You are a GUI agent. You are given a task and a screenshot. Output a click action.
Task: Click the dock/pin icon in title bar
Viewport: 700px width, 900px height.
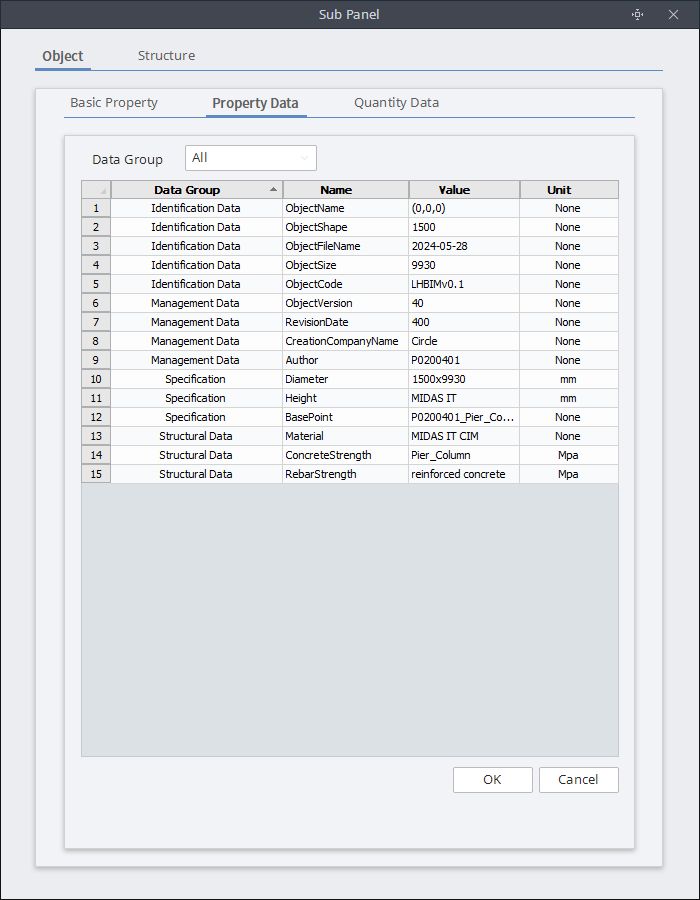[x=638, y=14]
